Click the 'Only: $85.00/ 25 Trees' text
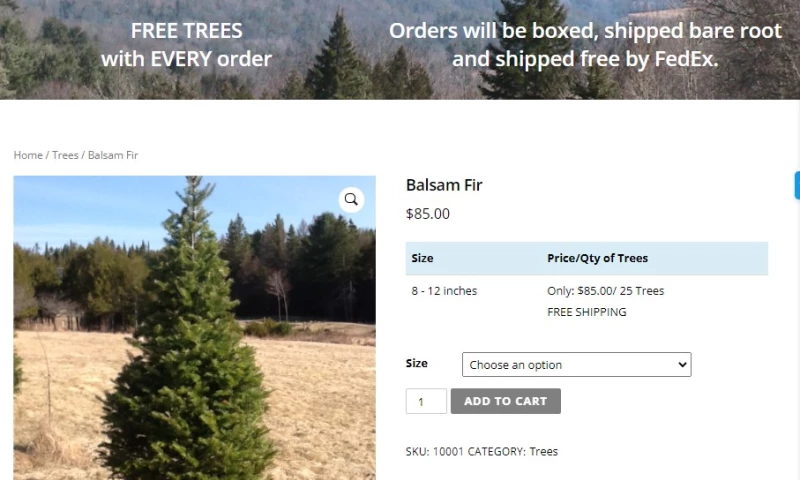The width and height of the screenshot is (800, 480). point(605,291)
